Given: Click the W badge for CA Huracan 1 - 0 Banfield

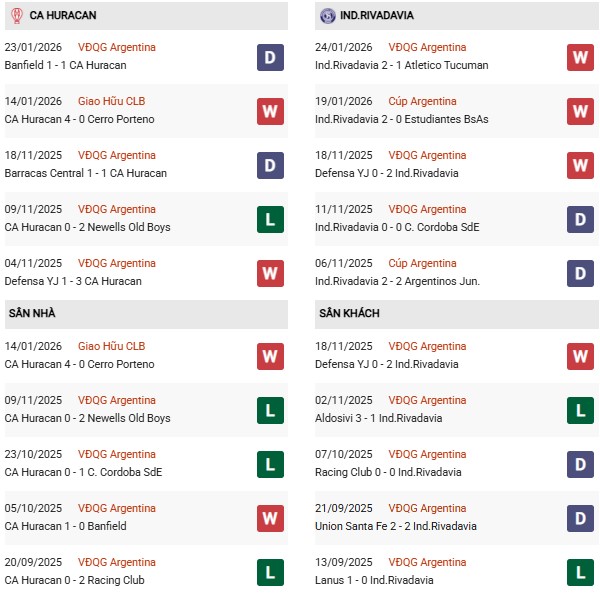Looking at the screenshot, I should coord(270,518).
